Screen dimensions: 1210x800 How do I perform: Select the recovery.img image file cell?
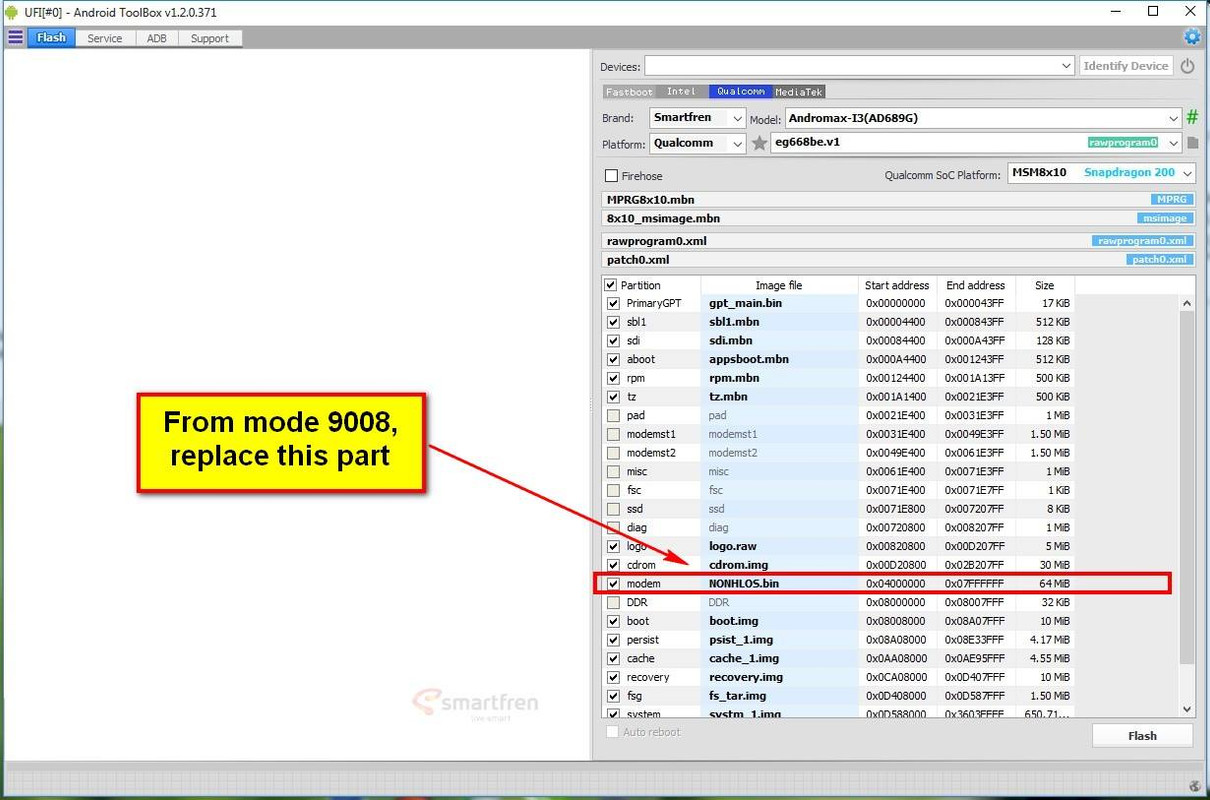pyautogui.click(x=779, y=677)
